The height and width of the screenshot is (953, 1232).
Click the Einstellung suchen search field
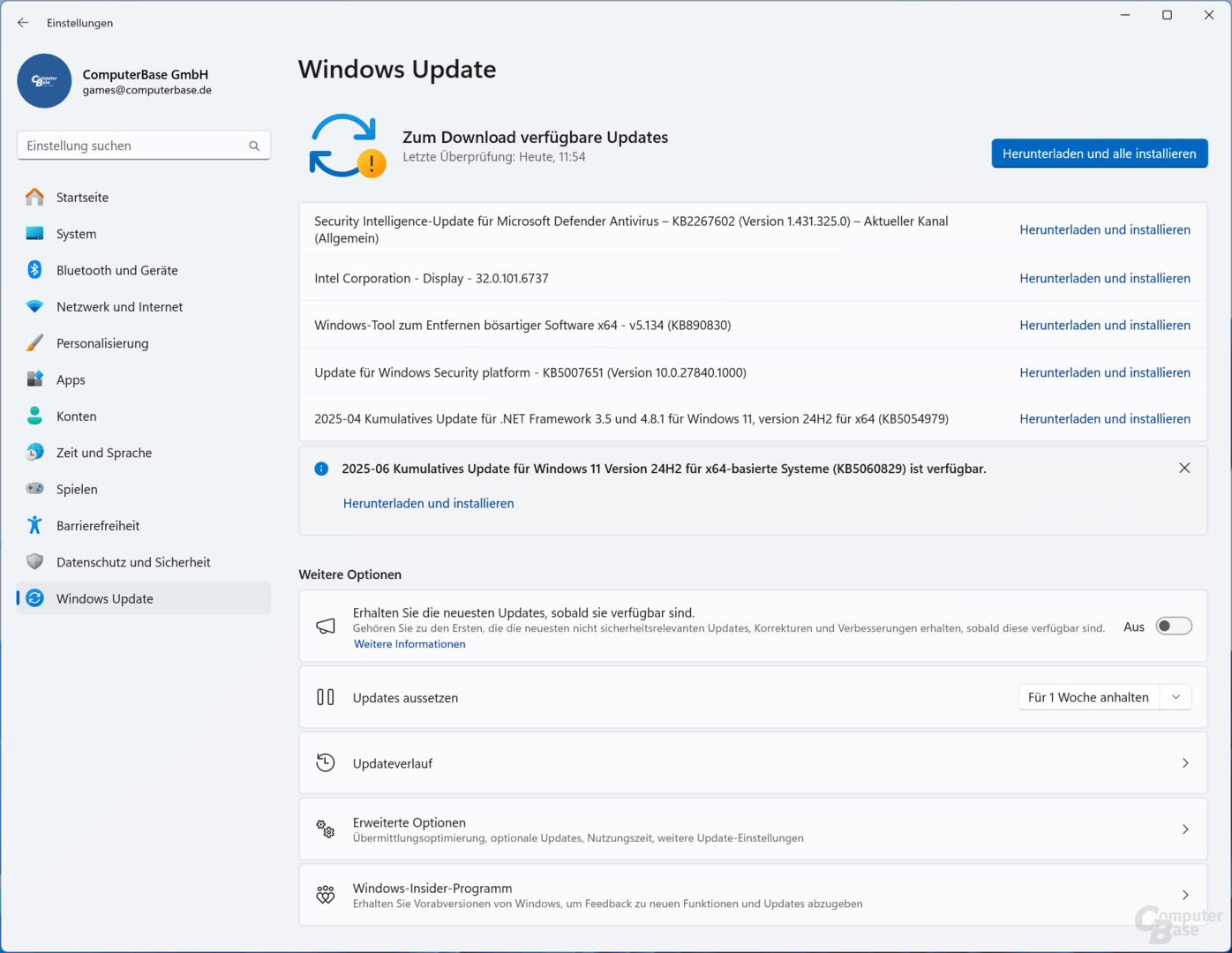tap(144, 146)
